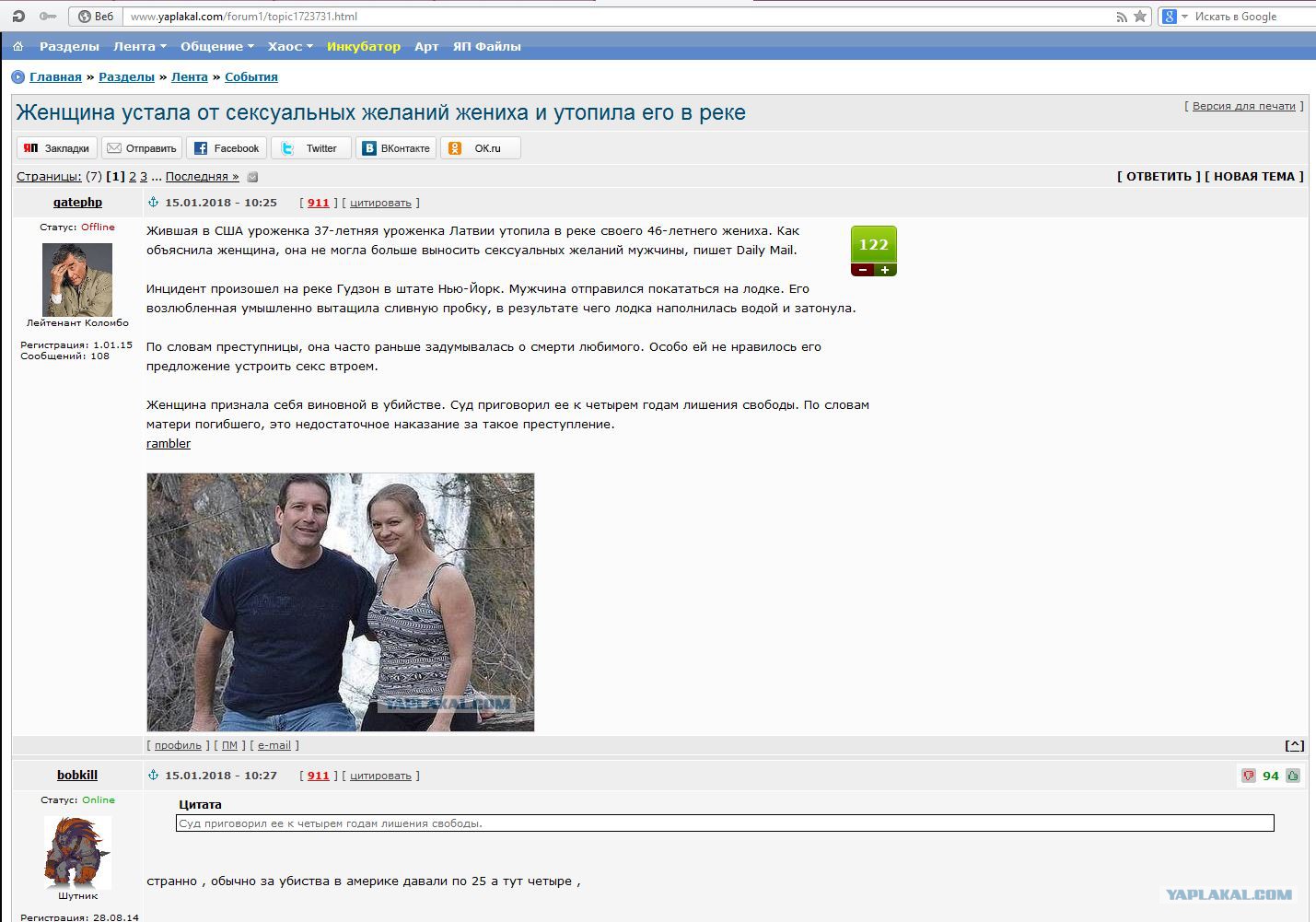This screenshot has height=922, width=1316.
Task: Click the minus on the 122 rating
Action: pos(863,270)
